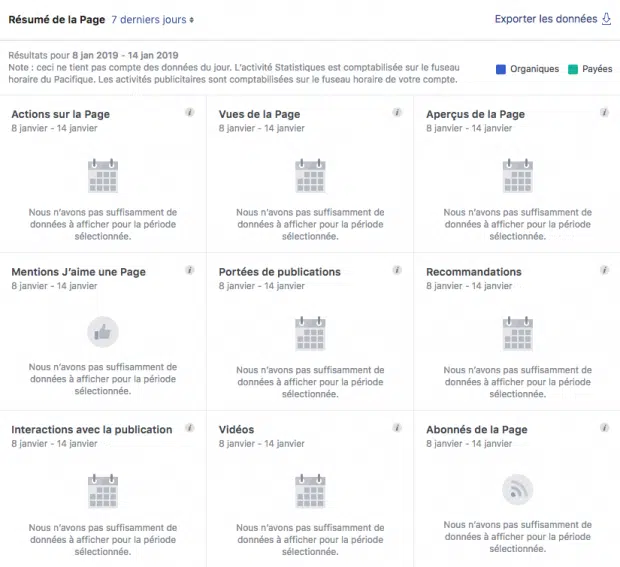
Task: Open the Portées de publications card title
Action: [x=280, y=272]
